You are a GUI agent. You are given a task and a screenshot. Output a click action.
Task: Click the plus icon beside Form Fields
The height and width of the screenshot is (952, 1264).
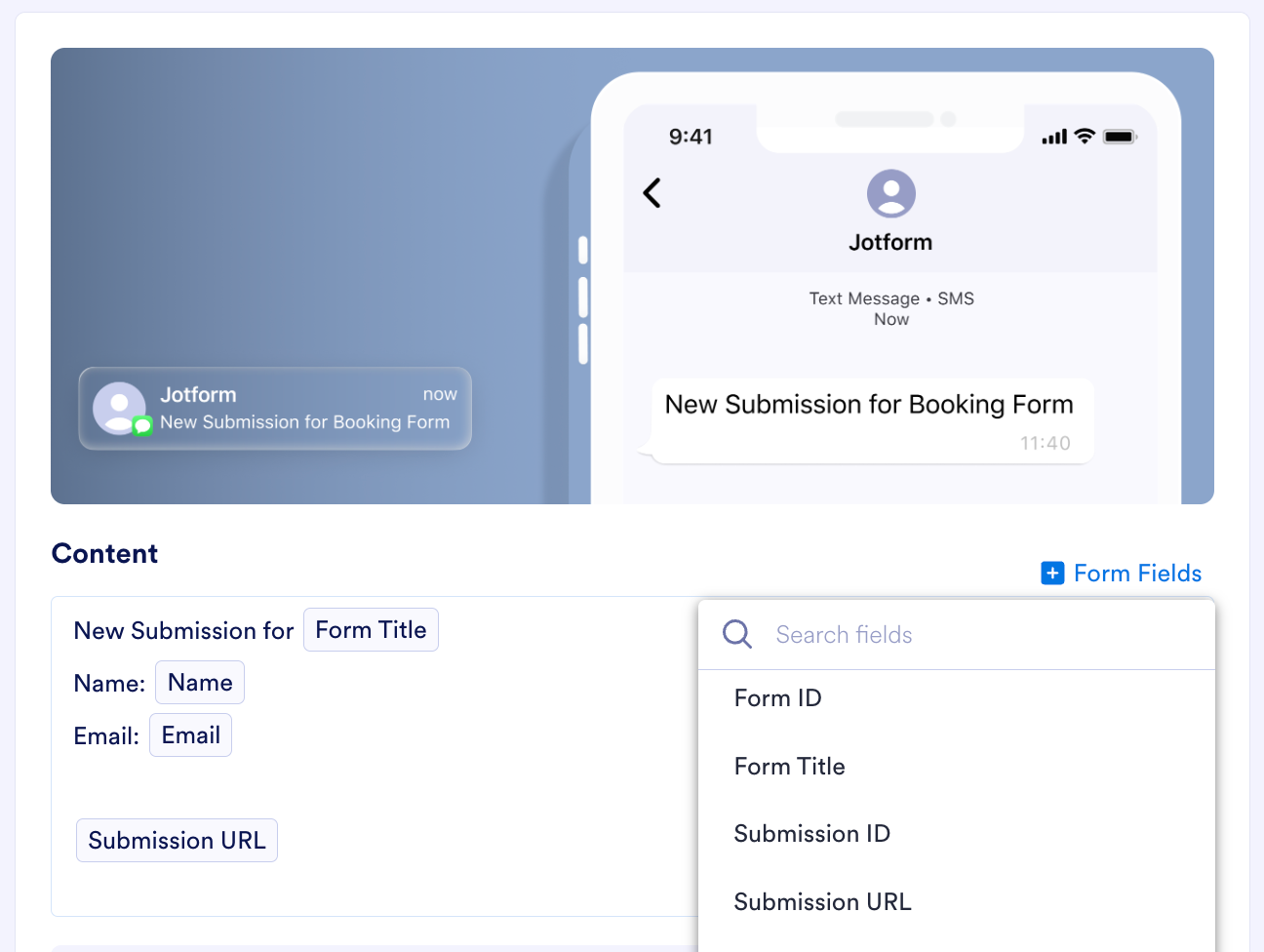tap(1053, 574)
